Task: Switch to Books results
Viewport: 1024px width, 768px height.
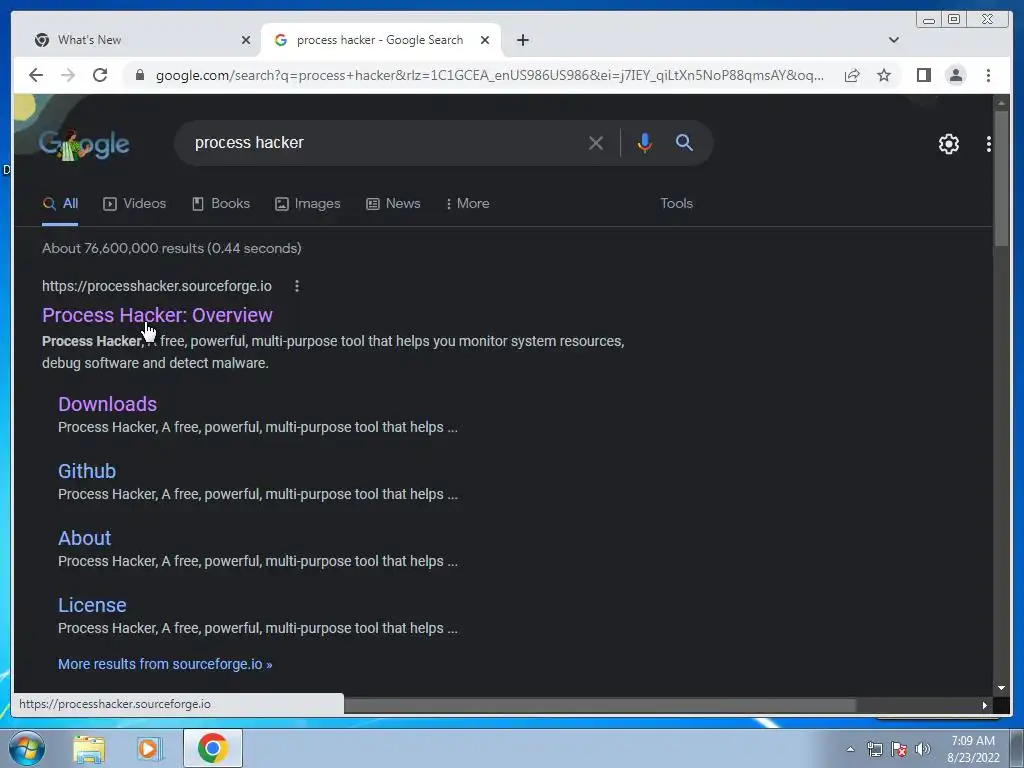Action: click(x=221, y=204)
